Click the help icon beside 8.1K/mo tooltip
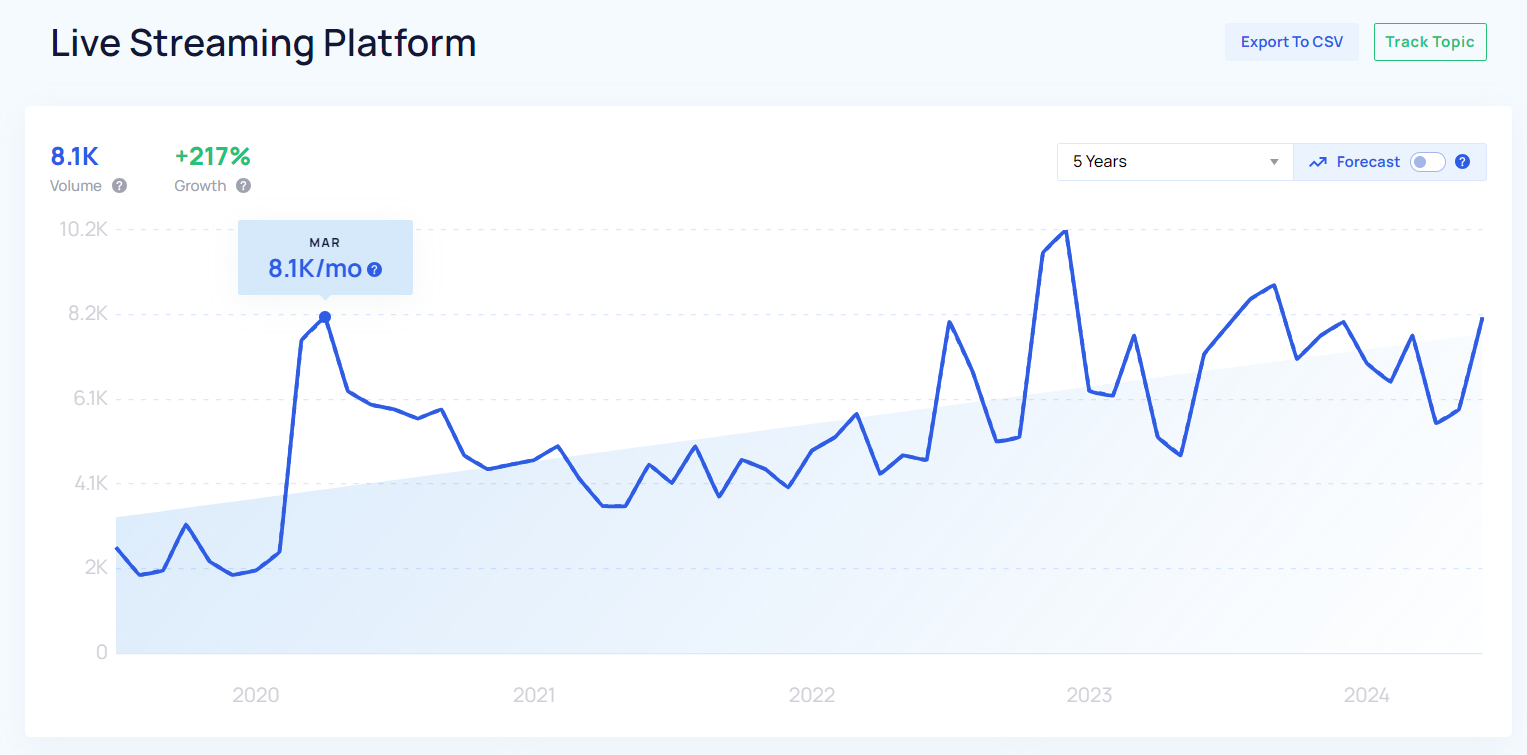The width and height of the screenshot is (1527, 755). (x=375, y=269)
